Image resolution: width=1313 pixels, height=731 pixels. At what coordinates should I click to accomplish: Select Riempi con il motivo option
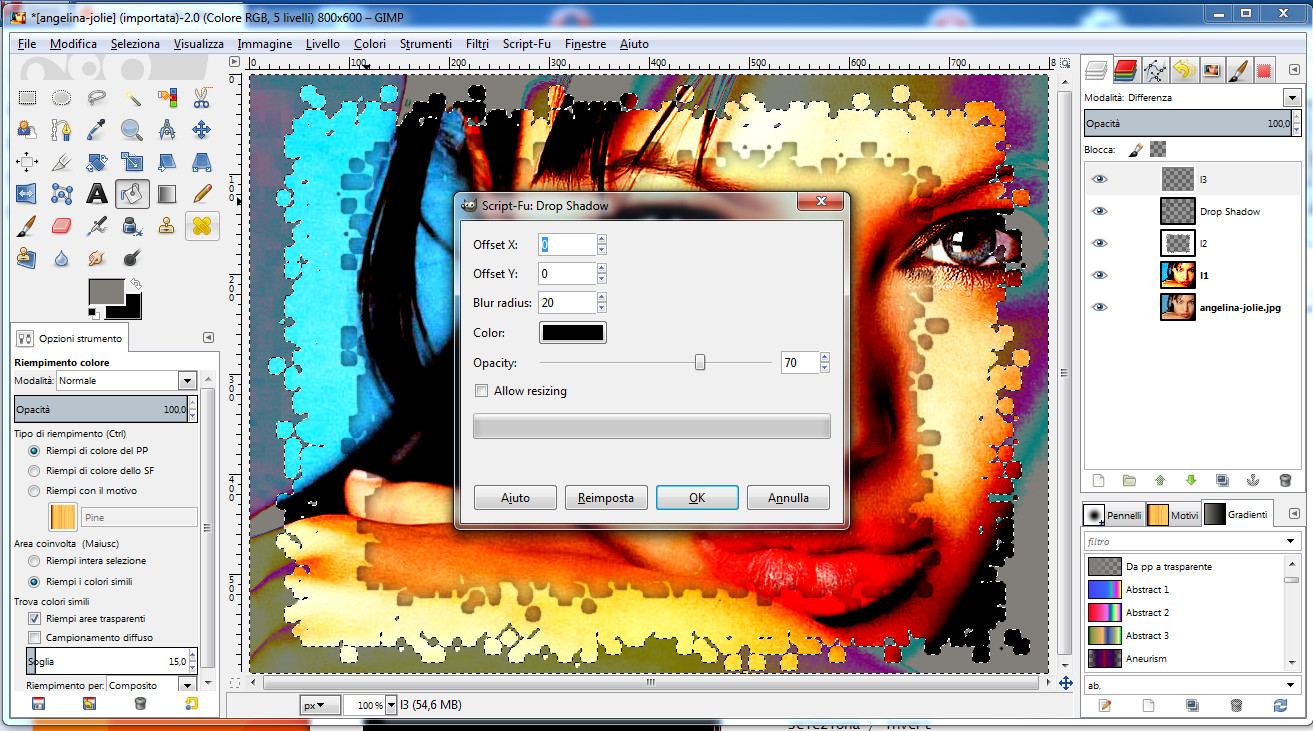pos(35,491)
